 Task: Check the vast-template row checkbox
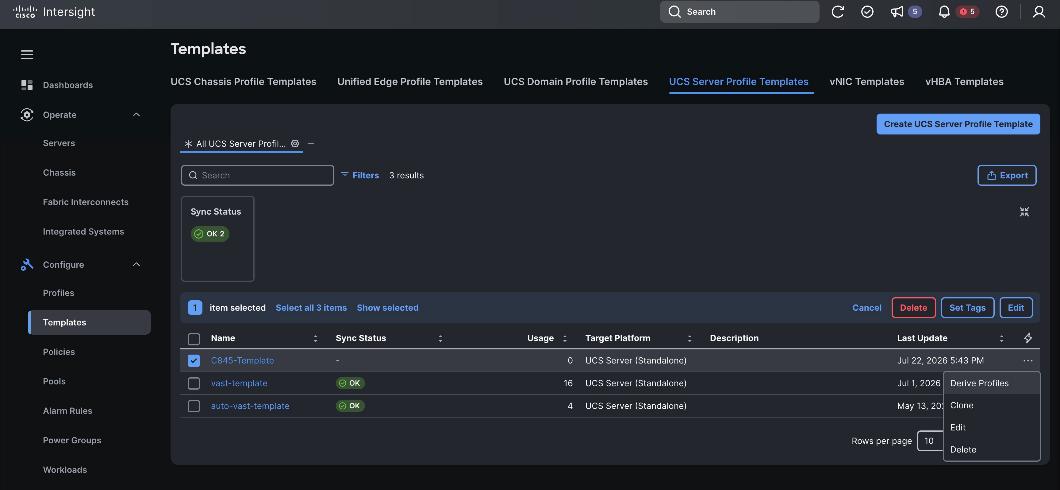coord(194,383)
